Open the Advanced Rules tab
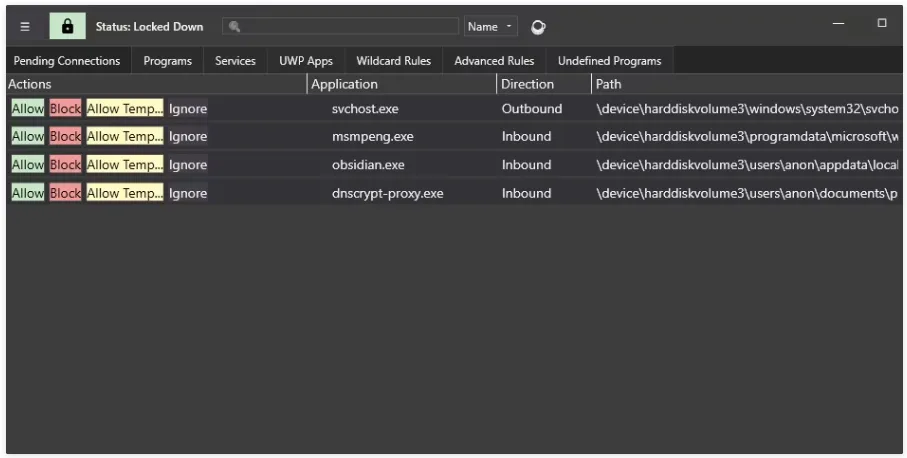The width and height of the screenshot is (907, 458). pyautogui.click(x=494, y=61)
